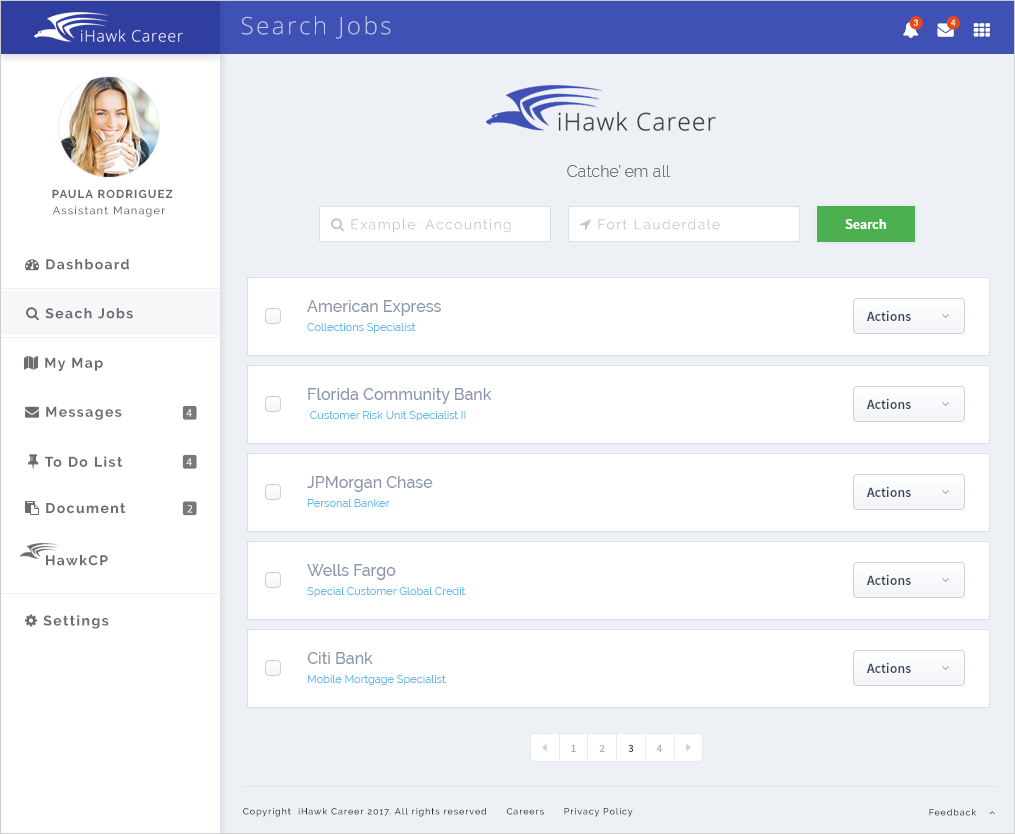The width and height of the screenshot is (1015, 834).
Task: Select Seach Jobs menu item
Action: pyautogui.click(x=110, y=314)
